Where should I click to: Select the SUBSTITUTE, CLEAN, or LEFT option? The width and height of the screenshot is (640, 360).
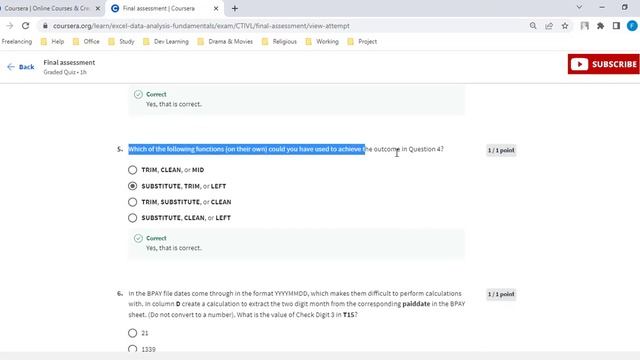[x=132, y=218]
